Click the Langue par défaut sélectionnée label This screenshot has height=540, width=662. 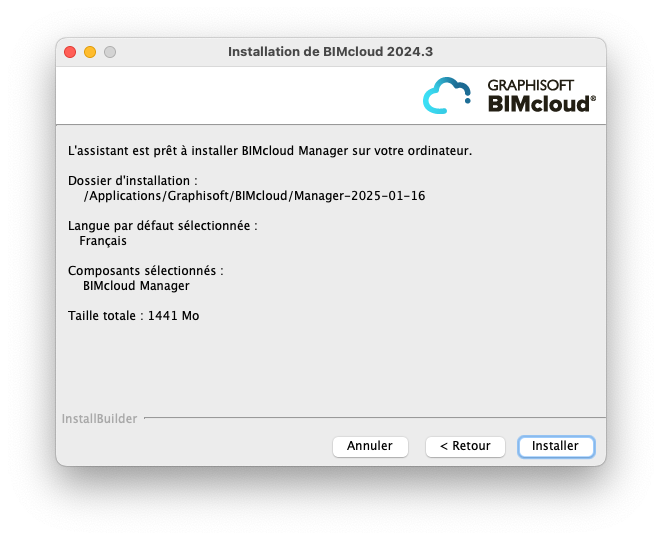(x=163, y=226)
